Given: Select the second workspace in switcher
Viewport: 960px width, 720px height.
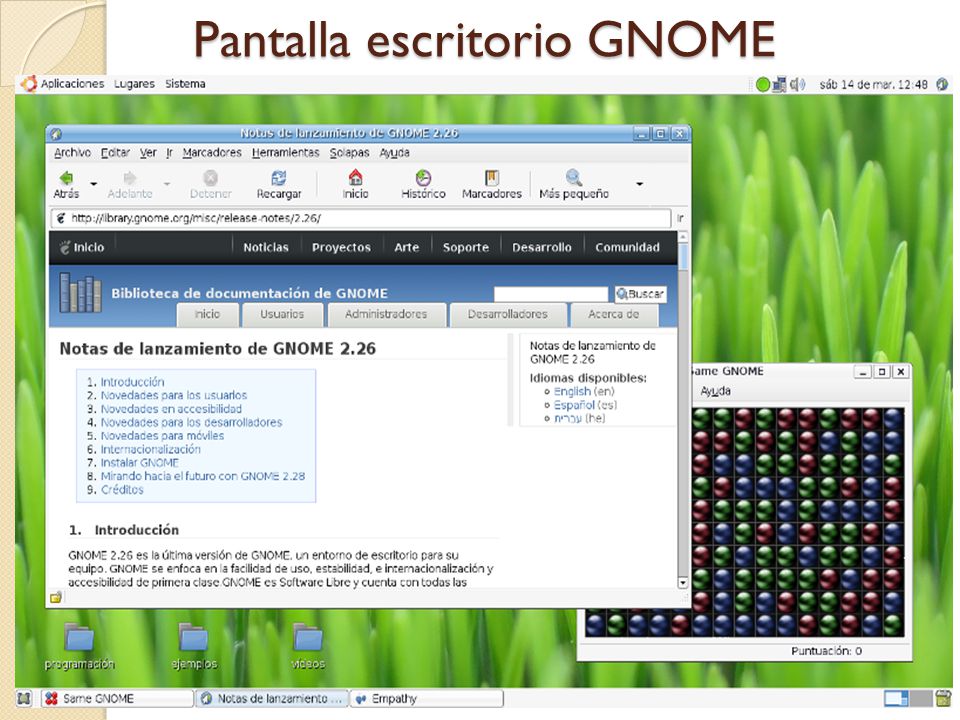Looking at the screenshot, I should coord(920,698).
